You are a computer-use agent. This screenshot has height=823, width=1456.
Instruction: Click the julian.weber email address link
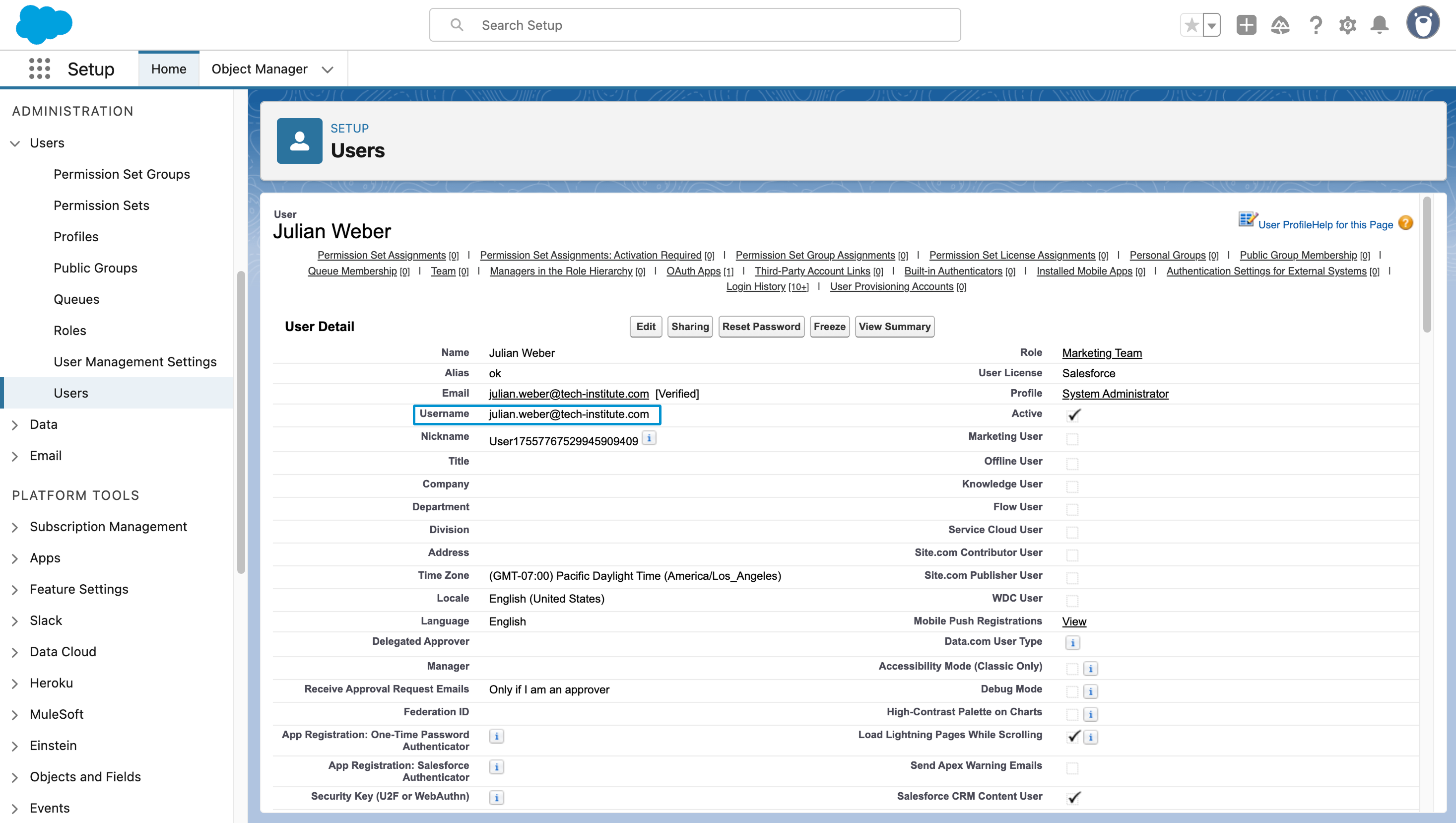click(569, 394)
